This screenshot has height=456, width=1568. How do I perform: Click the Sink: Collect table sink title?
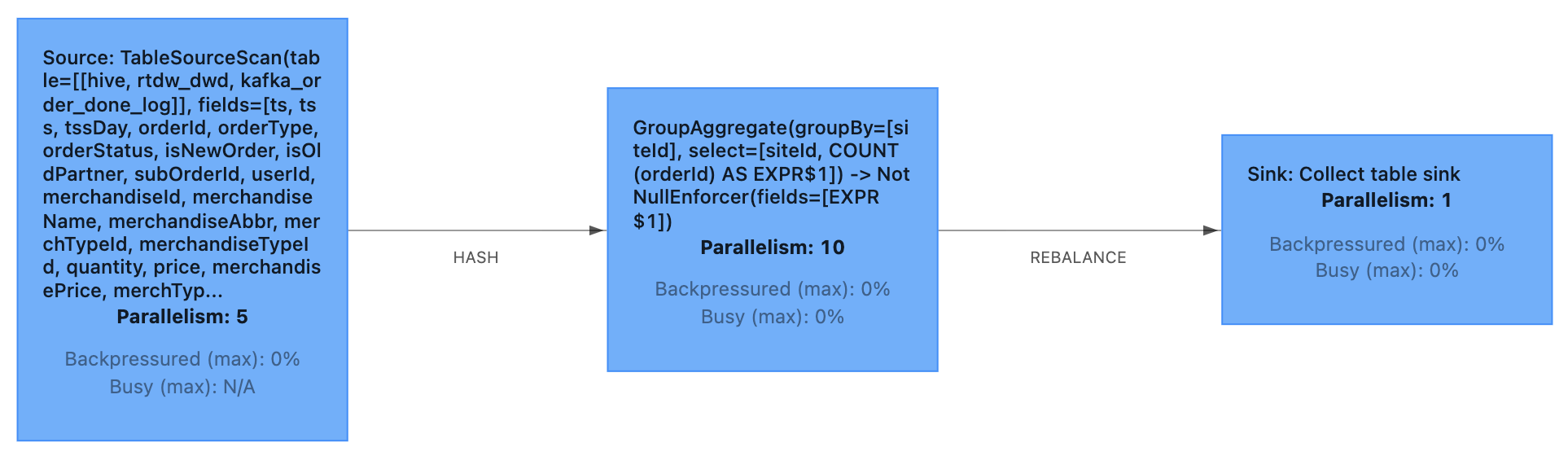tap(1354, 174)
